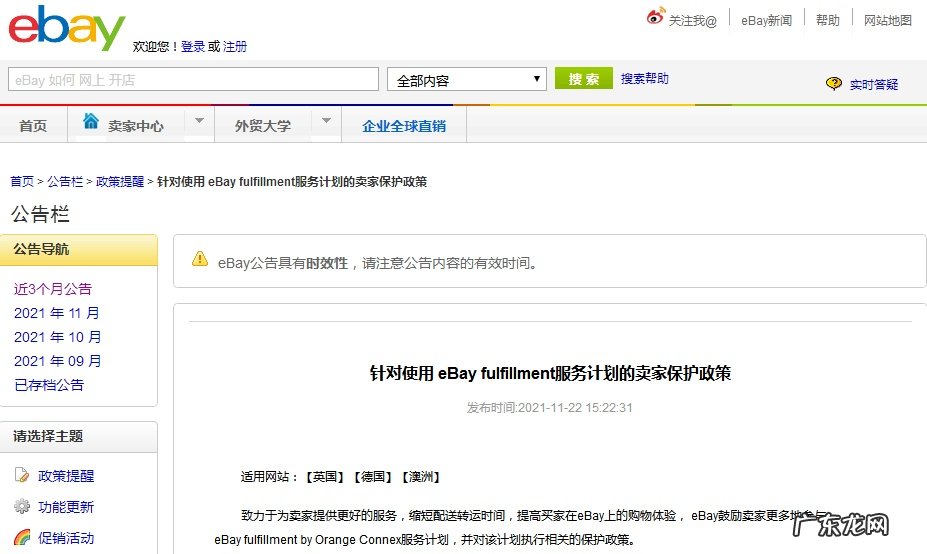
Task: Open the Weibo follow icon
Action: tap(656, 16)
